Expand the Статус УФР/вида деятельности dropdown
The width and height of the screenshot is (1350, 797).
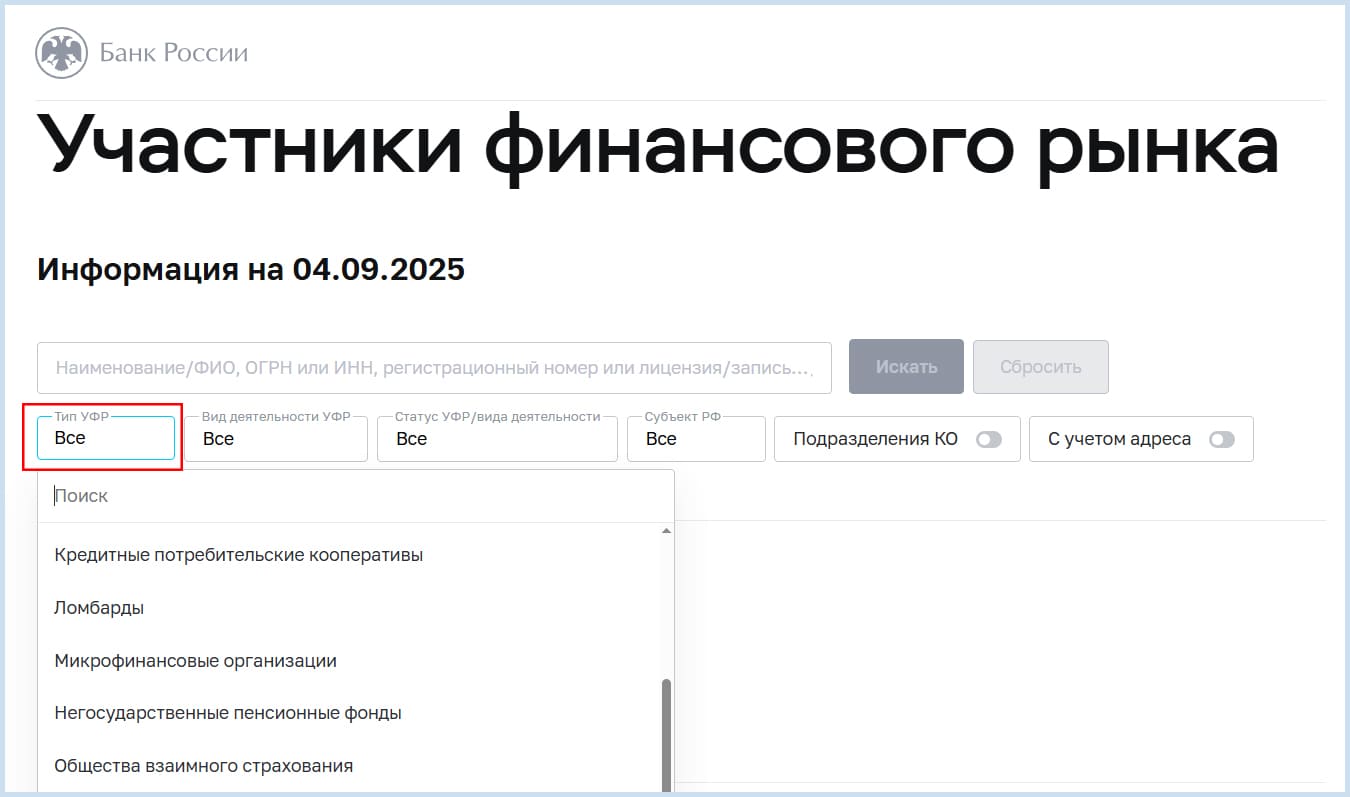pos(497,439)
